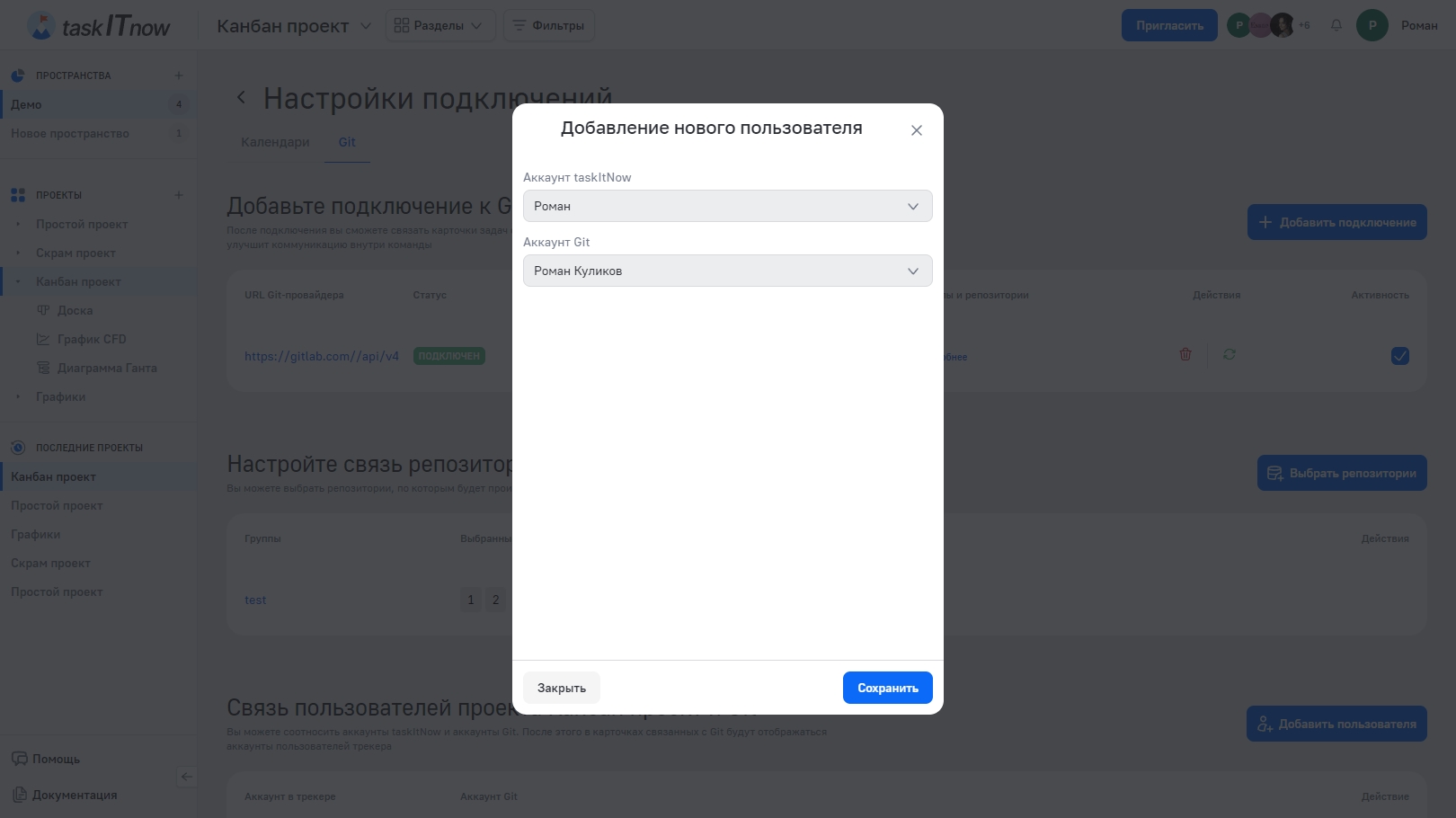
Task: Add a new project with plus icon
Action: tap(179, 195)
